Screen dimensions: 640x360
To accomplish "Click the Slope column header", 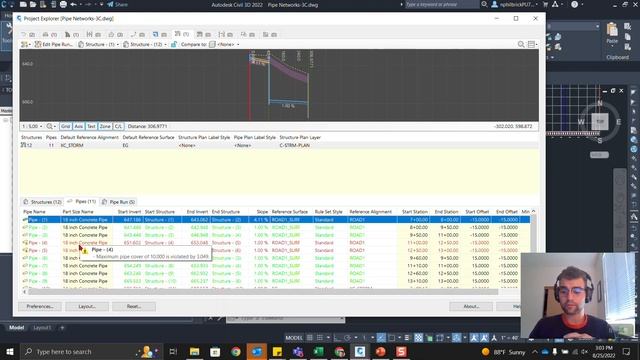I will click(262, 211).
